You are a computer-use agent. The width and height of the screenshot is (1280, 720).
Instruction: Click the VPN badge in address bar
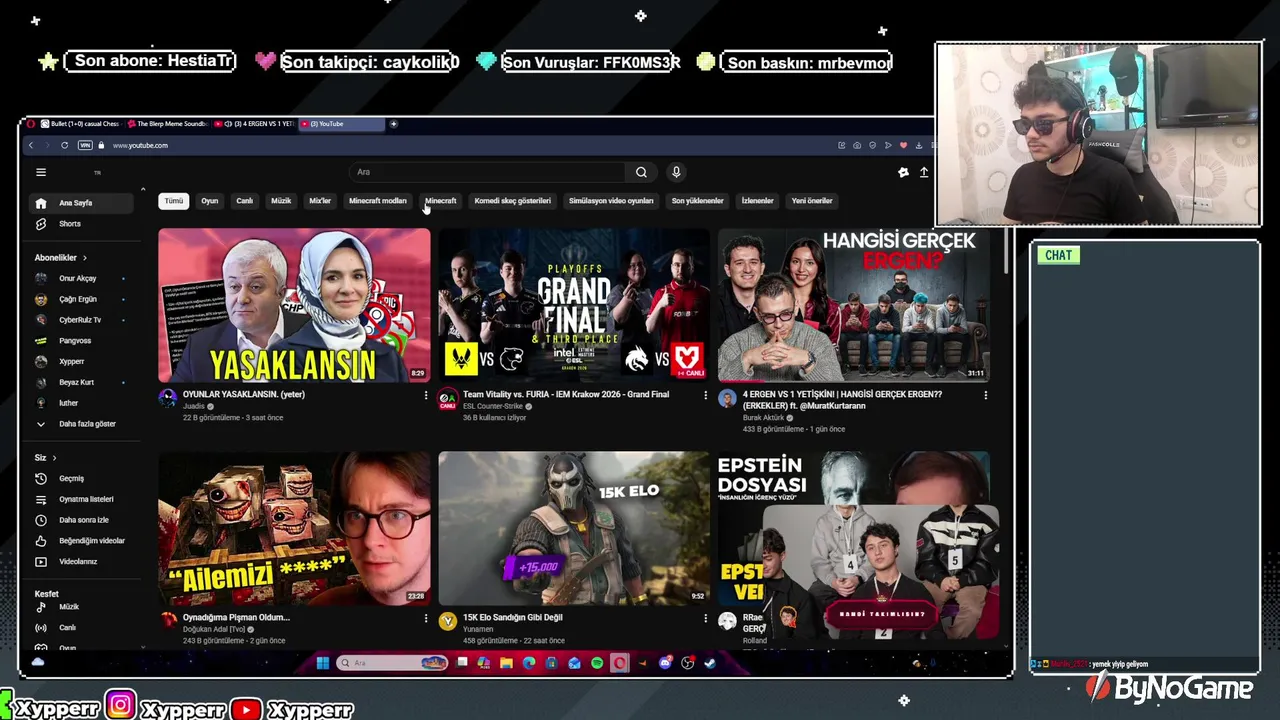pyautogui.click(x=85, y=145)
